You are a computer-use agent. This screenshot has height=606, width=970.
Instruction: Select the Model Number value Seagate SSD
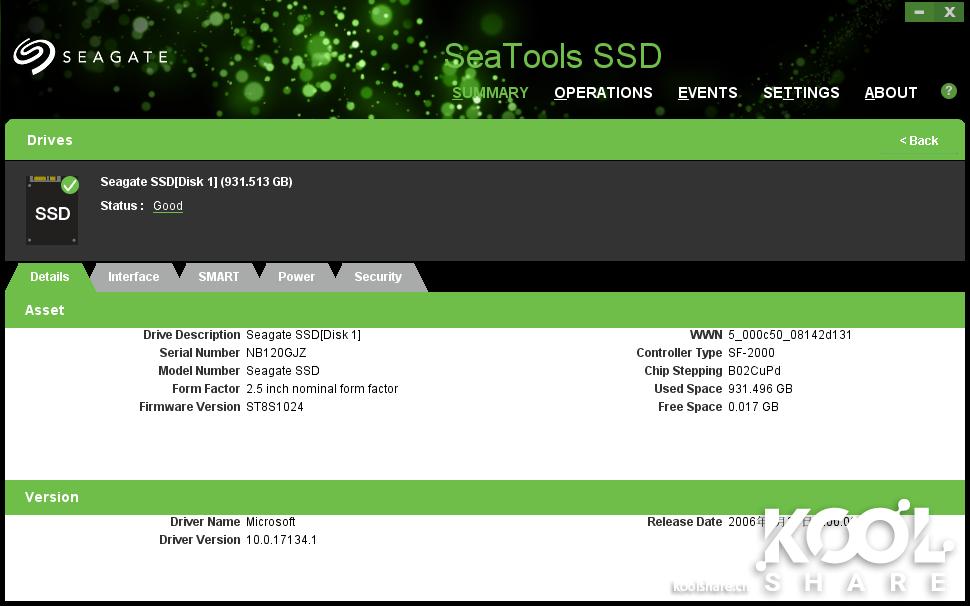tap(283, 370)
